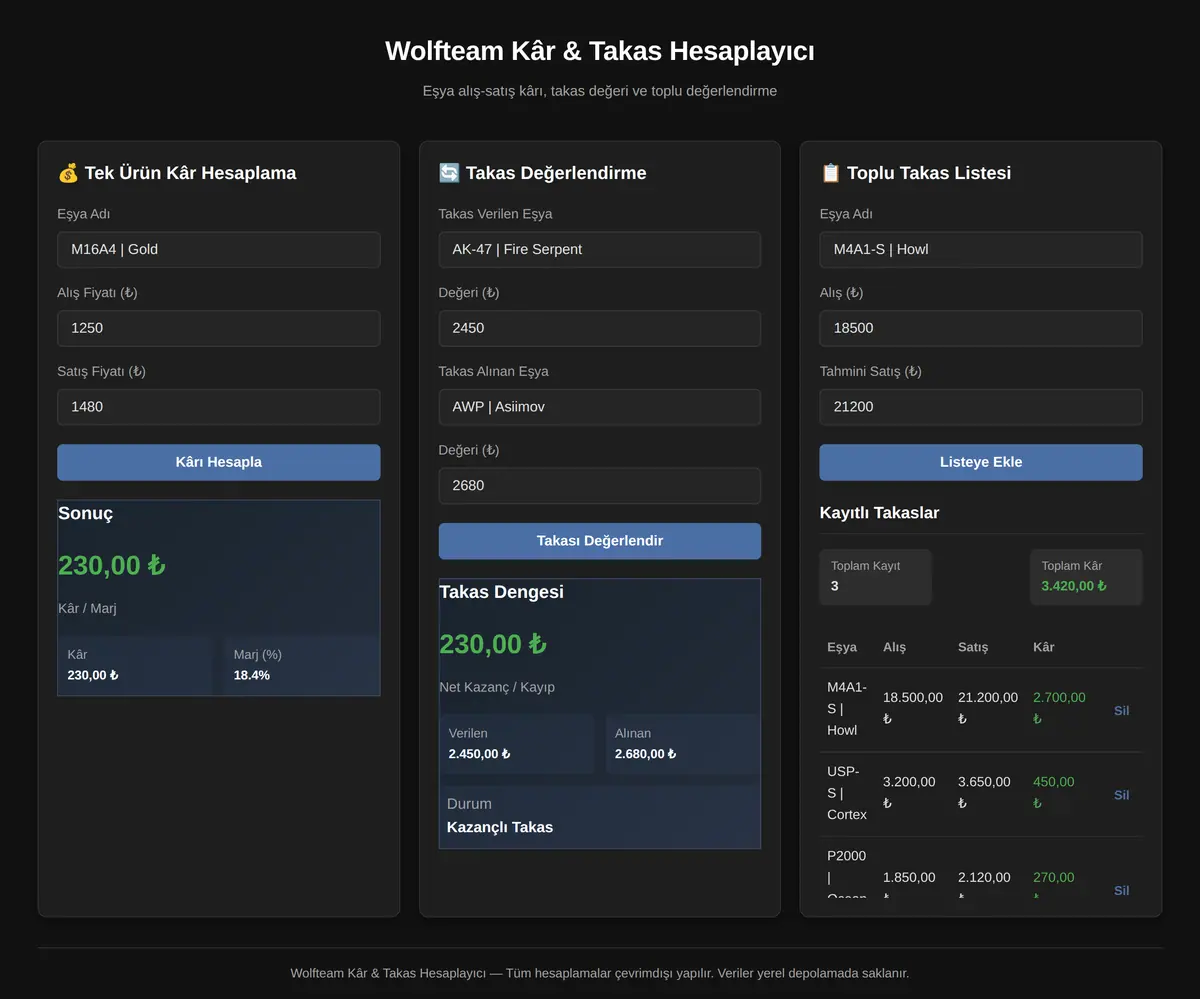Click the Değeri field showing 2450
1200x999 pixels.
(x=600, y=328)
